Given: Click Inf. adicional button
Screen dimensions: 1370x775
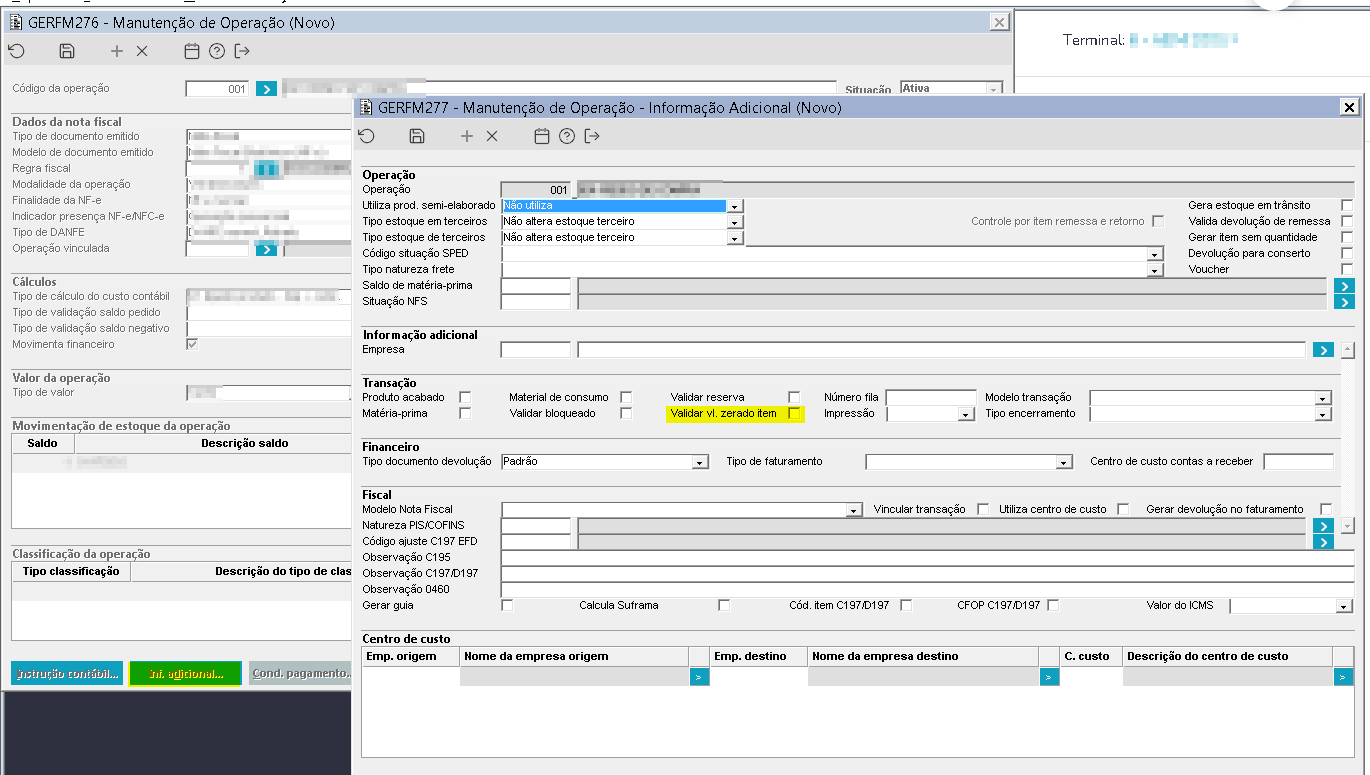Looking at the screenshot, I should point(185,673).
